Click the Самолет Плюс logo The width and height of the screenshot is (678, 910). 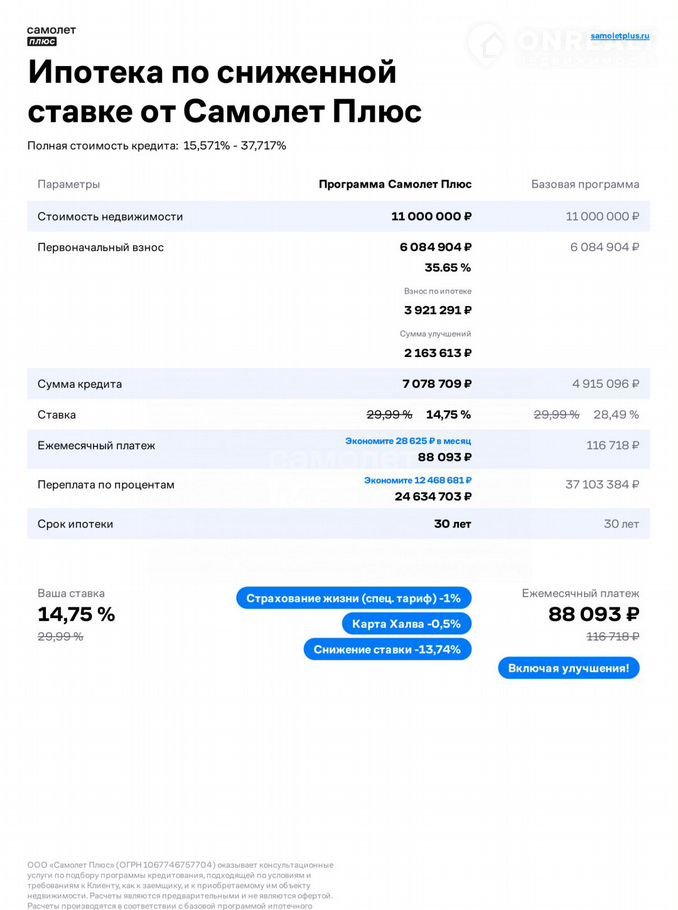(x=50, y=36)
